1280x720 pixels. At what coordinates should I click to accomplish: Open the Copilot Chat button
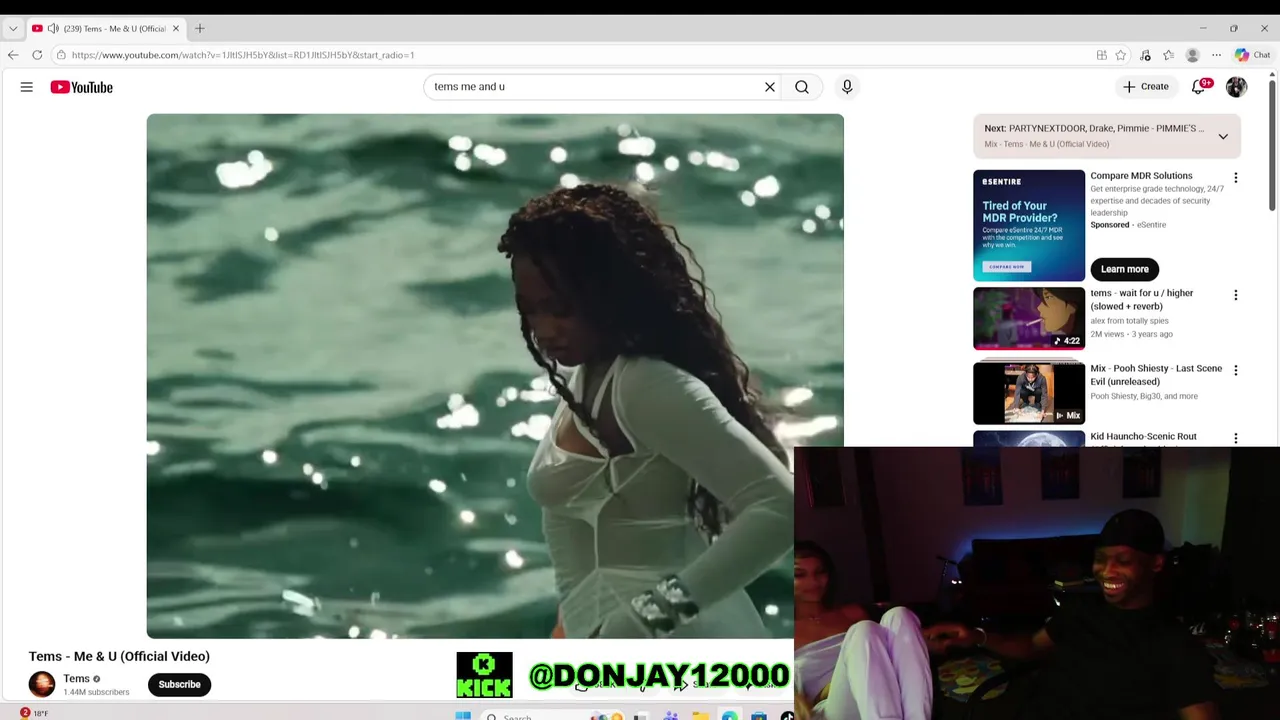coord(1252,55)
